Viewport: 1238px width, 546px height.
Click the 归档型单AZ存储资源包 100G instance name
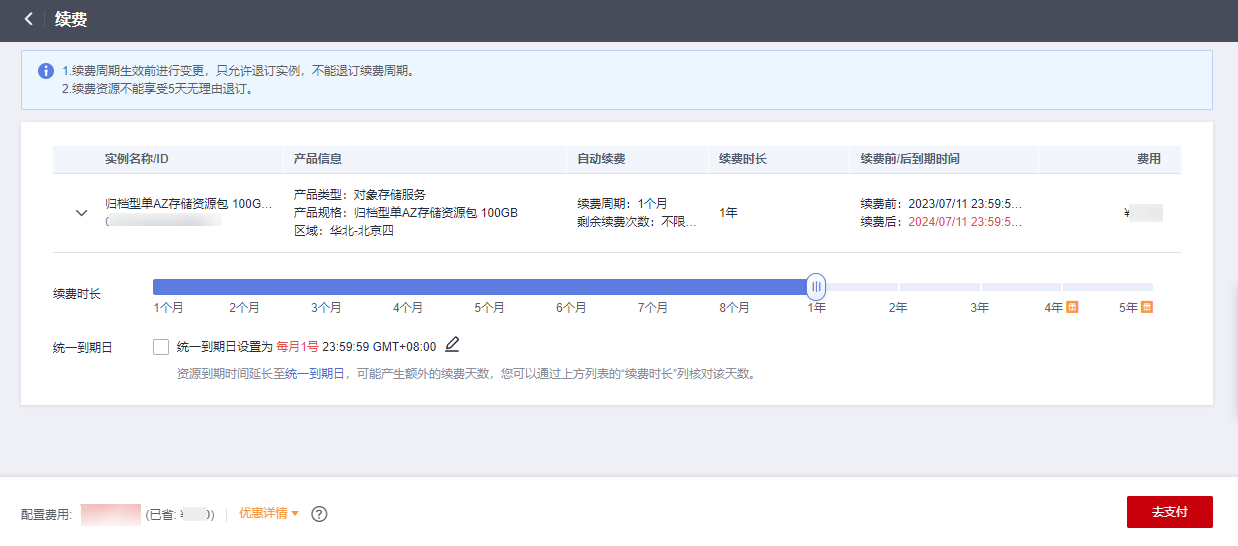[x=188, y=203]
